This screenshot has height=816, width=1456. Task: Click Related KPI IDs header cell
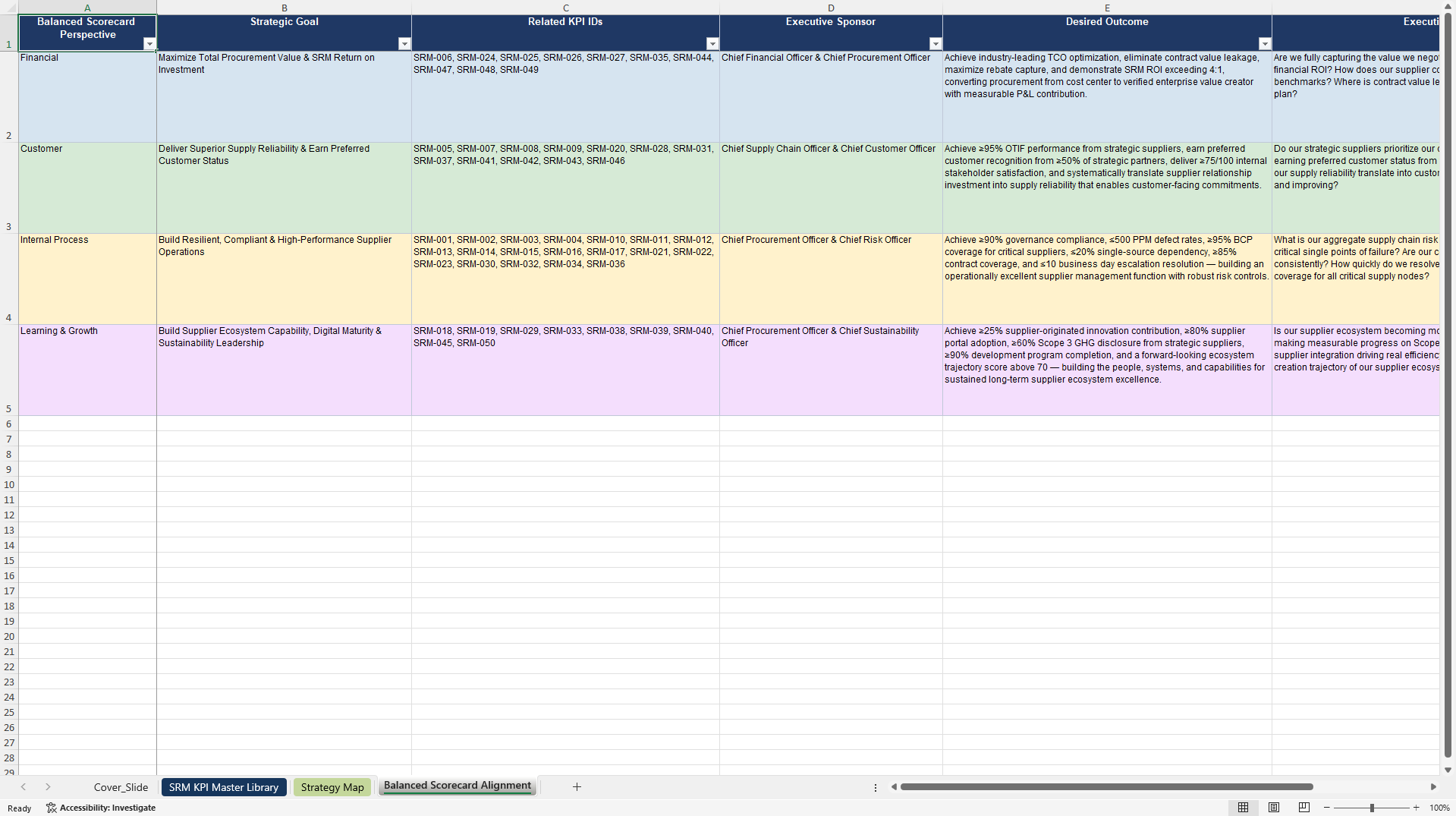pyautogui.click(x=565, y=32)
